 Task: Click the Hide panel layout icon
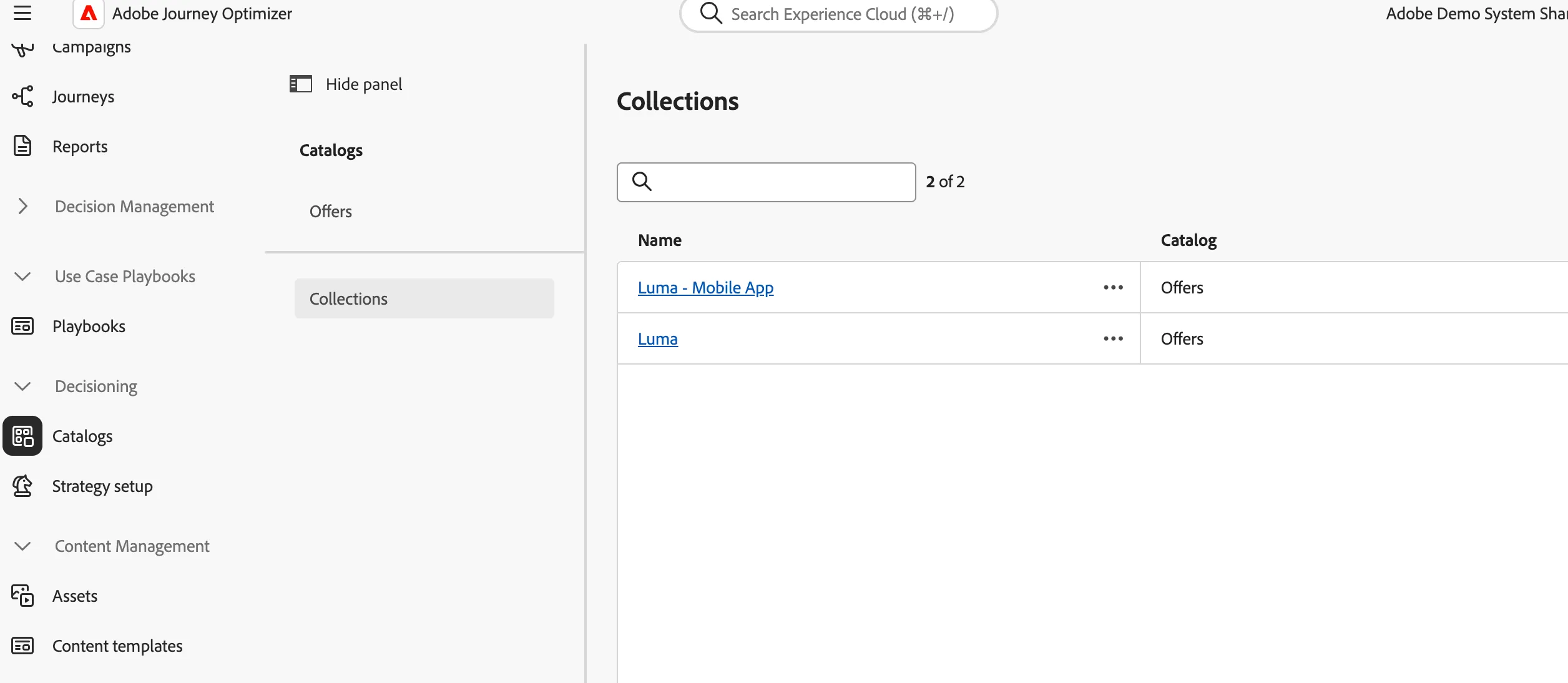(x=301, y=84)
